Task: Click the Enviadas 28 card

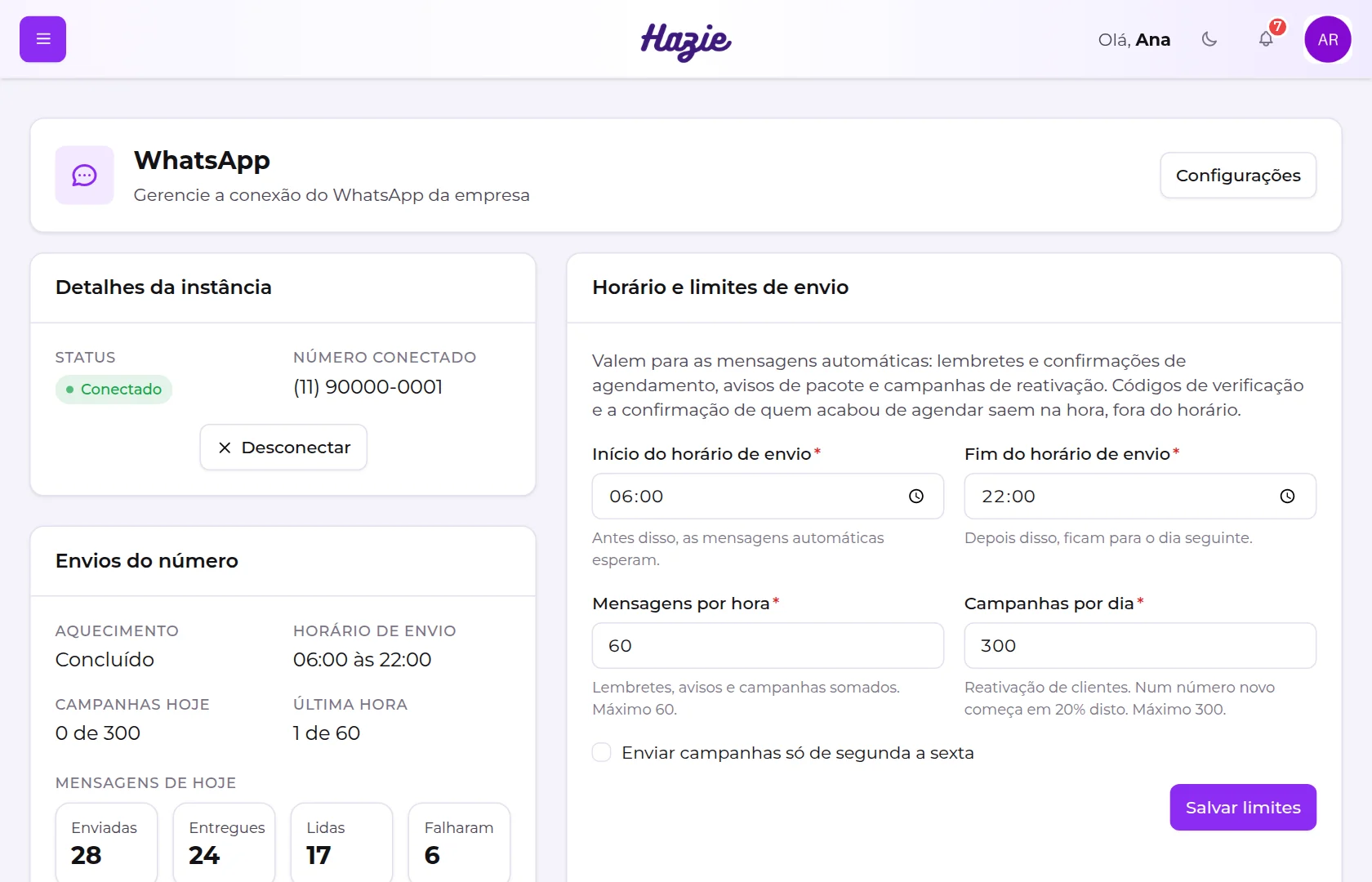Action: pyautogui.click(x=106, y=843)
